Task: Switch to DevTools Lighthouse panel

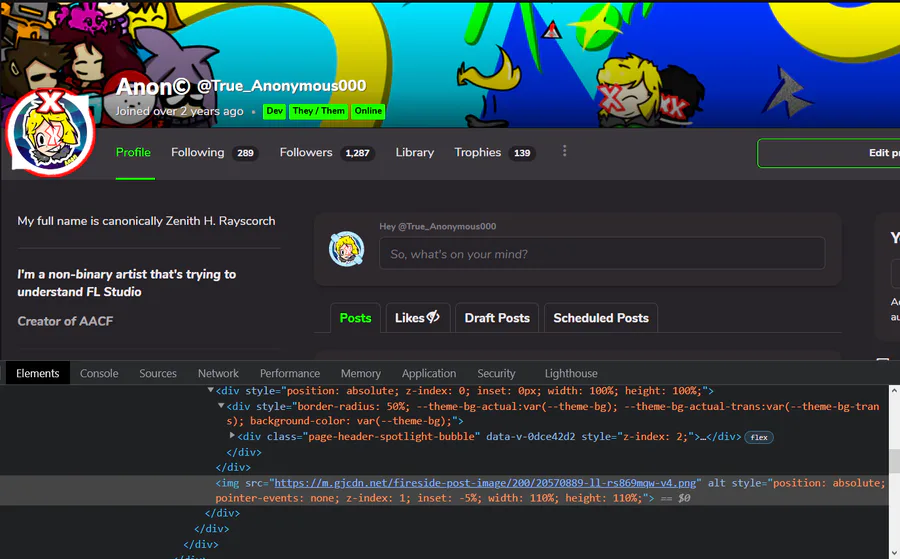Action: 571,373
